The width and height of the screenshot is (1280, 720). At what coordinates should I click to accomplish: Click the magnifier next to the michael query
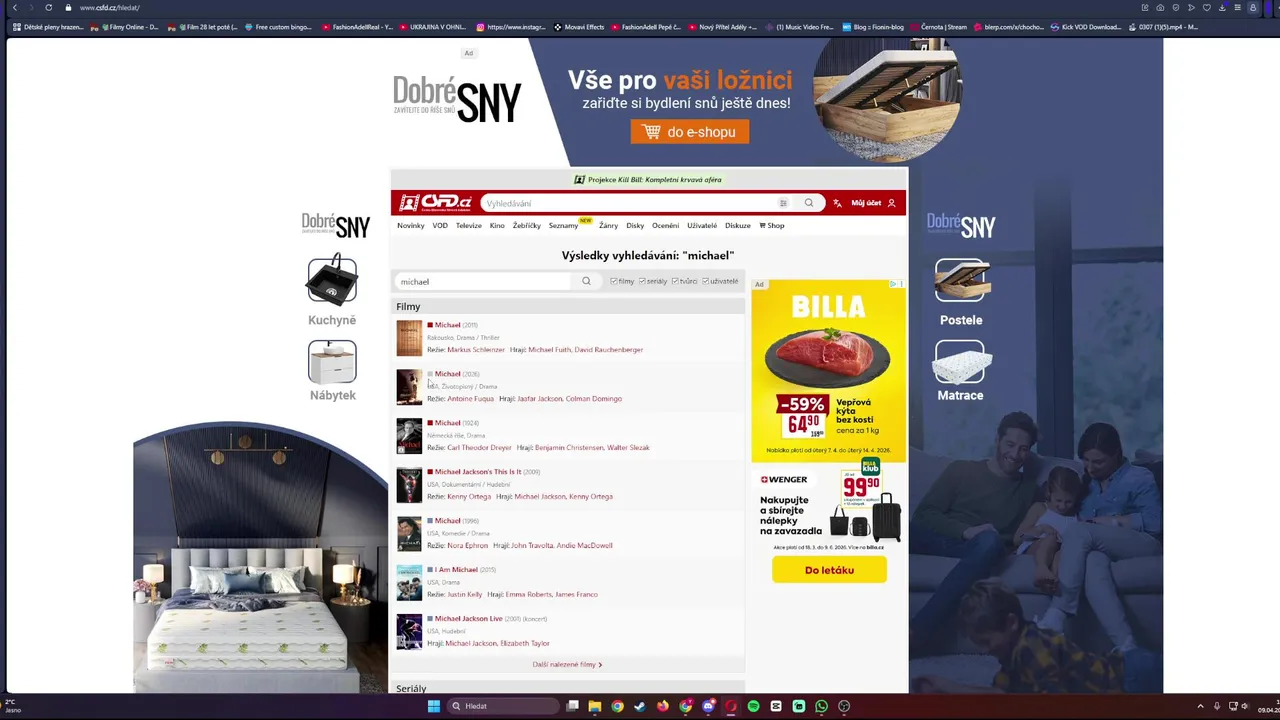pos(586,281)
